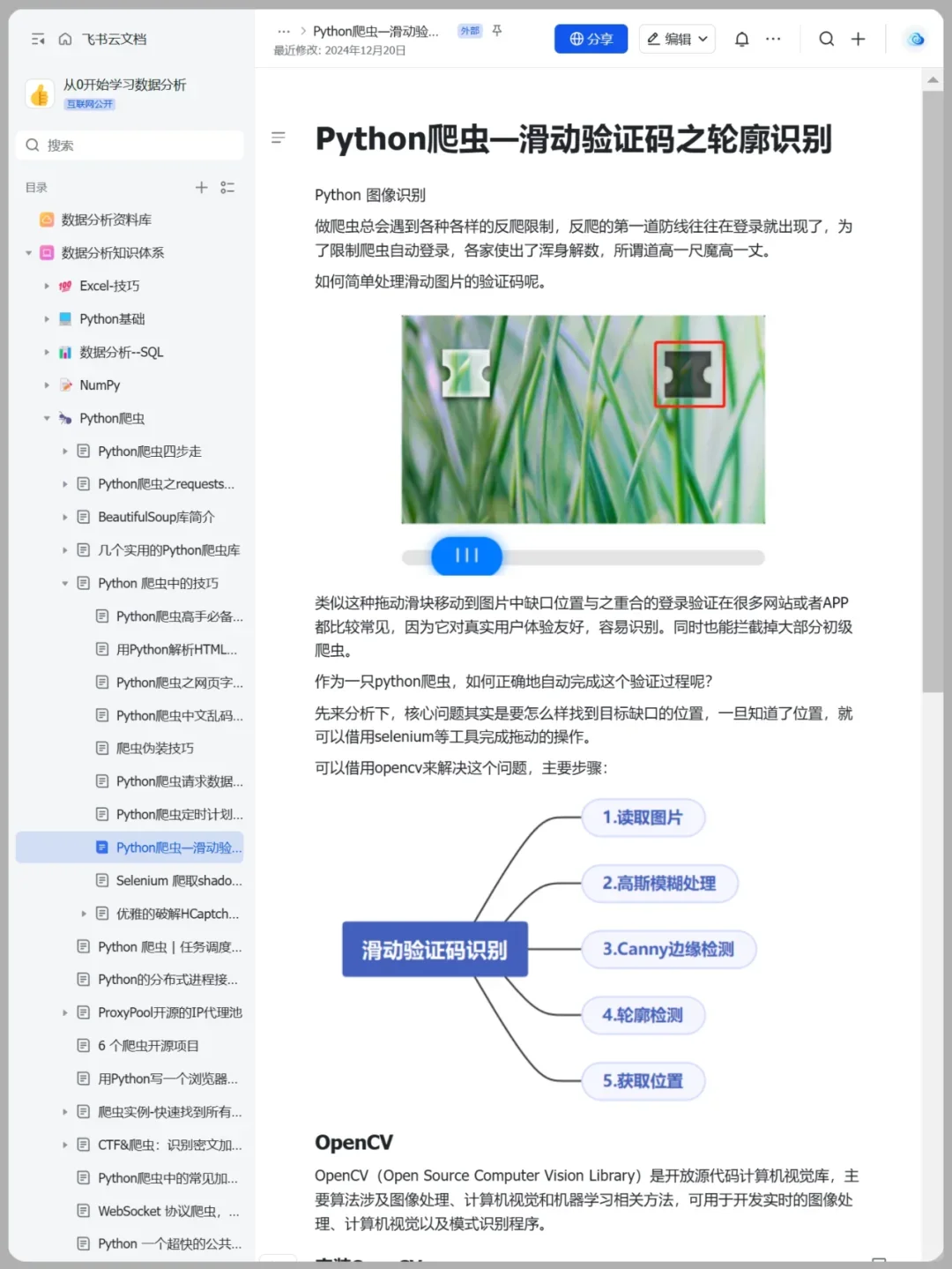This screenshot has height=1269, width=952.
Task: Select the Python爬虫四步走 document
Action: click(x=149, y=451)
